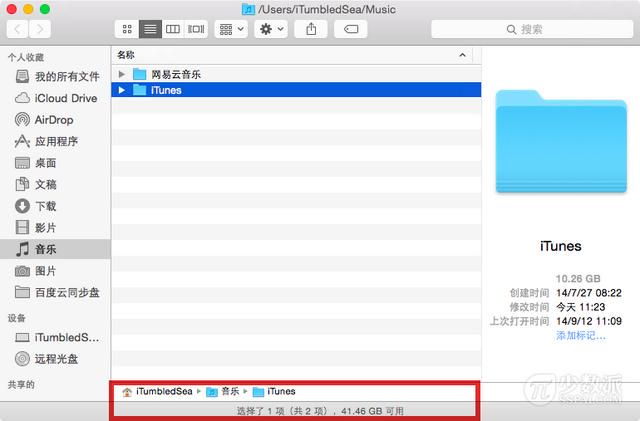Screen dimensions: 640x421
Task: Go back with the left arrow
Action: tap(18, 29)
